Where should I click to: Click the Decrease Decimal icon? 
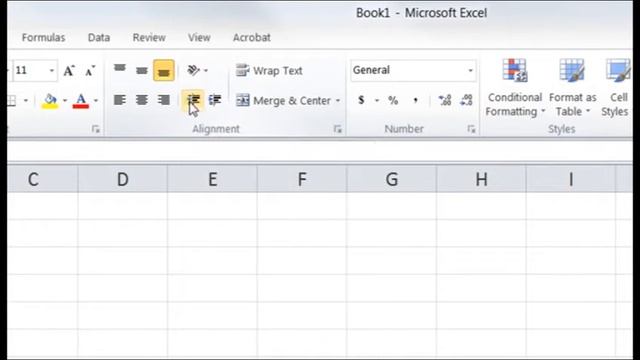(466, 100)
